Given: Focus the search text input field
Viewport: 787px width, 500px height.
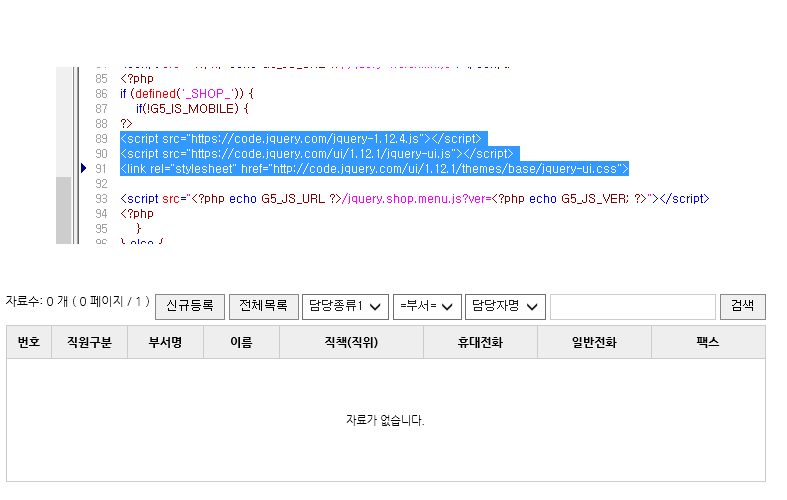Looking at the screenshot, I should (632, 307).
